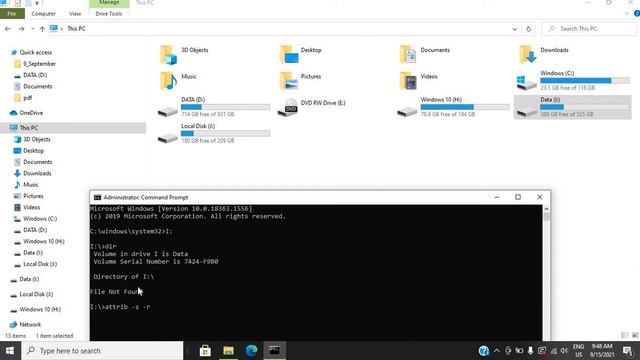This screenshot has width=640, height=360.
Task: Select the Windows 10 (H:) drive tile
Action: pyautogui.click(x=453, y=107)
